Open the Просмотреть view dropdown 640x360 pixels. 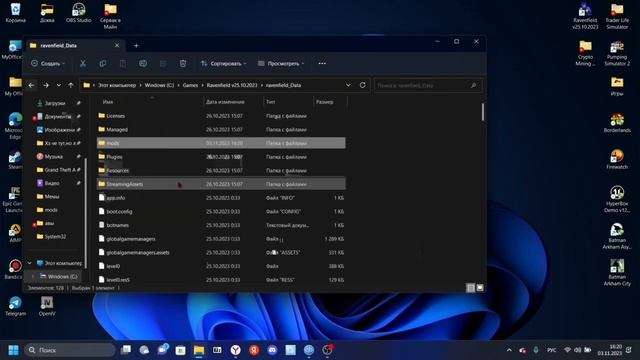281,63
